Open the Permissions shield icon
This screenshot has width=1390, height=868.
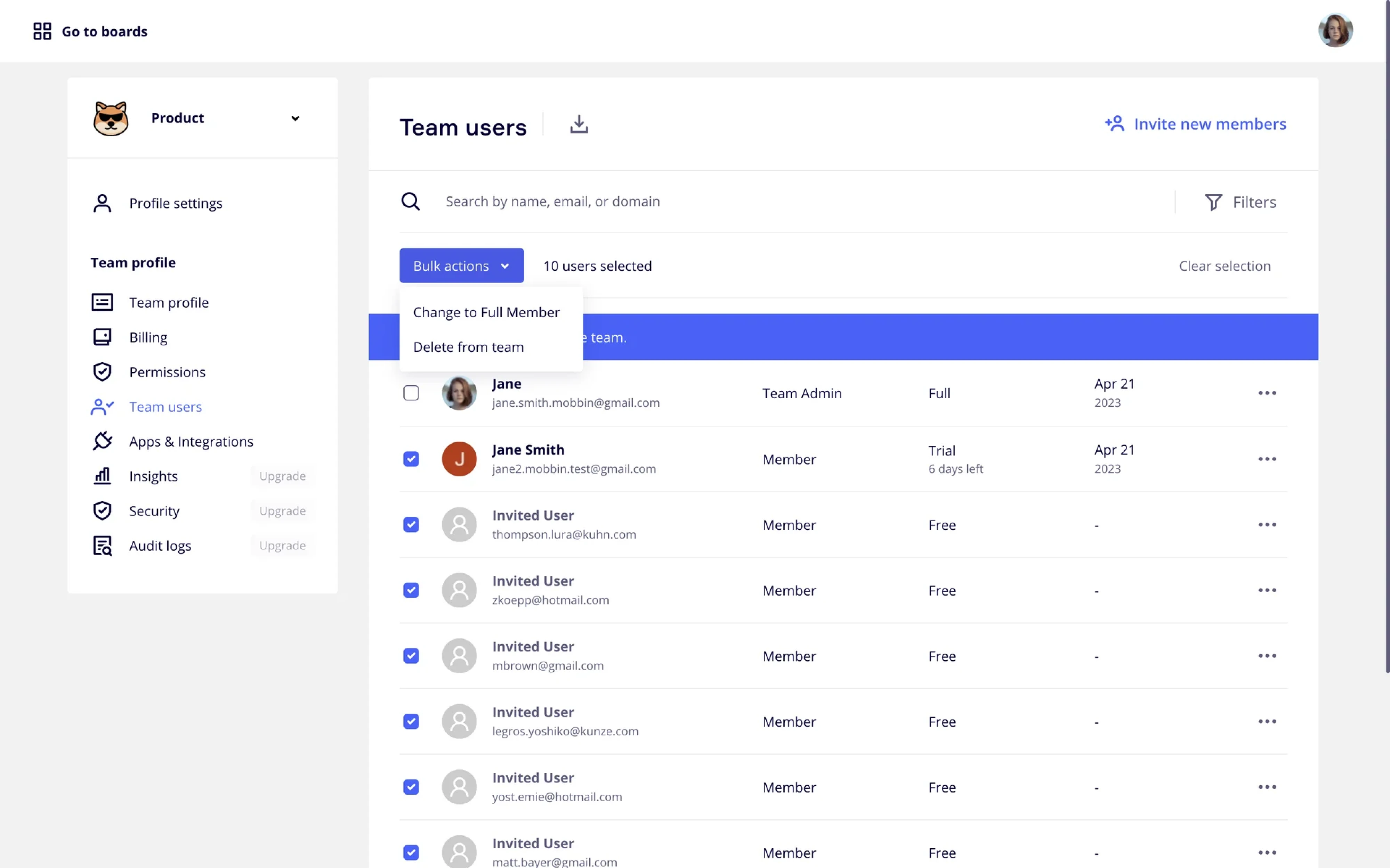coord(102,371)
